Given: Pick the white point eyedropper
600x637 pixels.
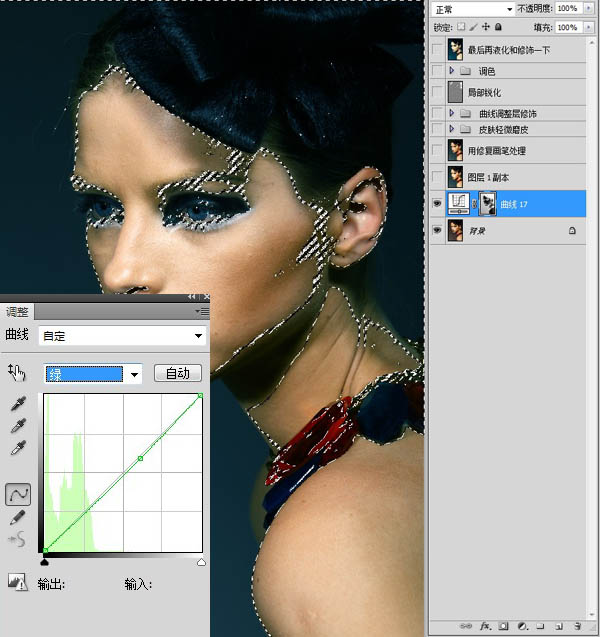Looking at the screenshot, I should click(x=18, y=448).
